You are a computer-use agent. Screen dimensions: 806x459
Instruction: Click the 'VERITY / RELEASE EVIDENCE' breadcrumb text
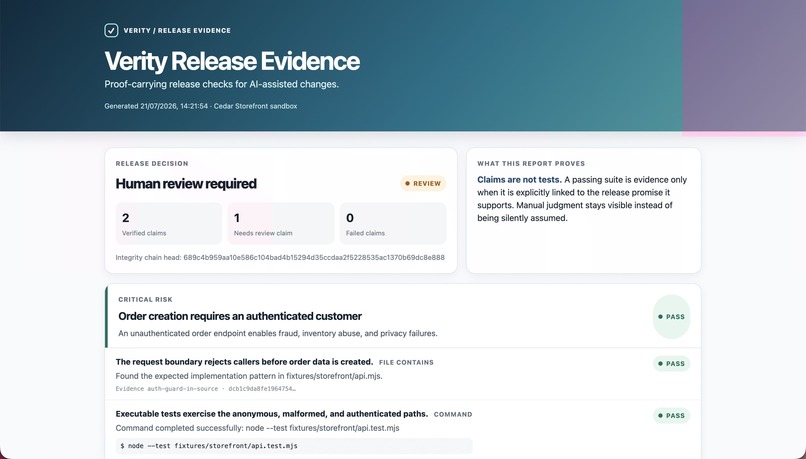(x=177, y=30)
